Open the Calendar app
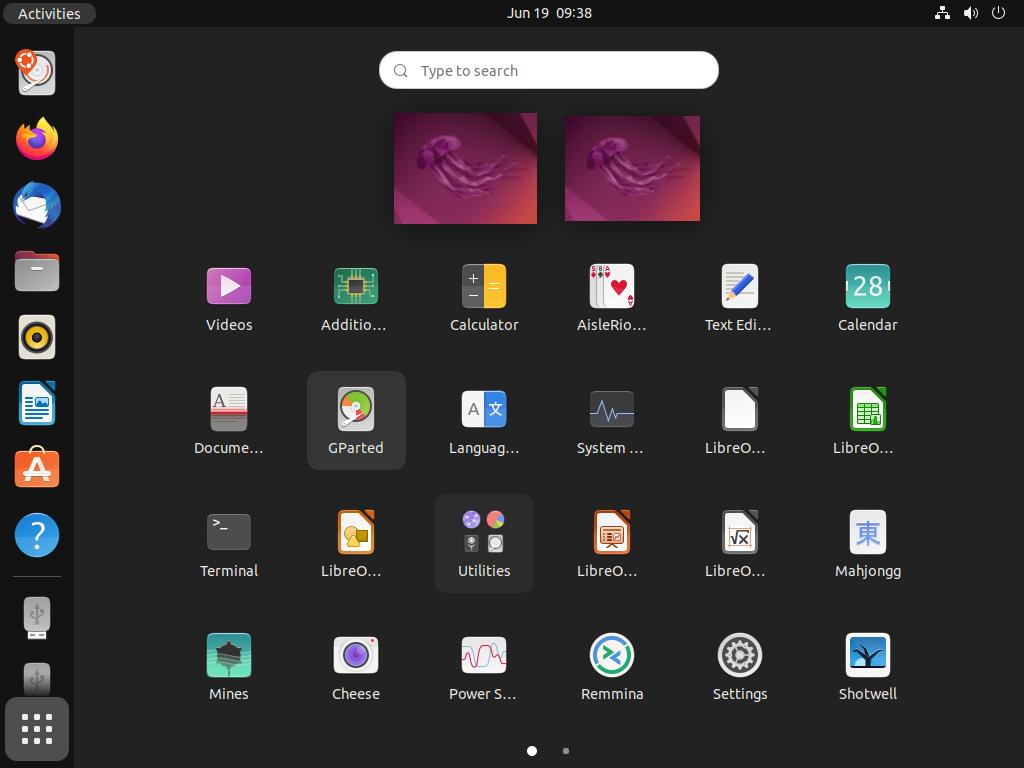The width and height of the screenshot is (1024, 768). (x=867, y=297)
